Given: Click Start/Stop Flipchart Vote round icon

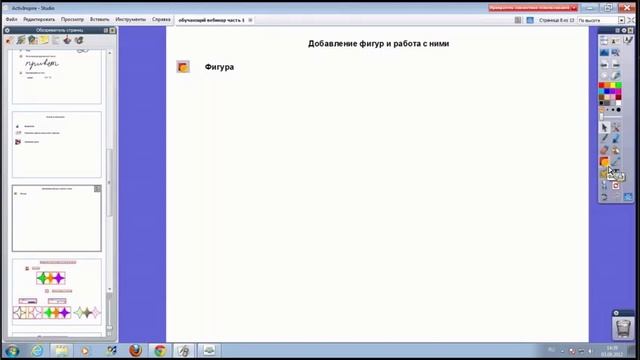Looking at the screenshot, I should [604, 76].
